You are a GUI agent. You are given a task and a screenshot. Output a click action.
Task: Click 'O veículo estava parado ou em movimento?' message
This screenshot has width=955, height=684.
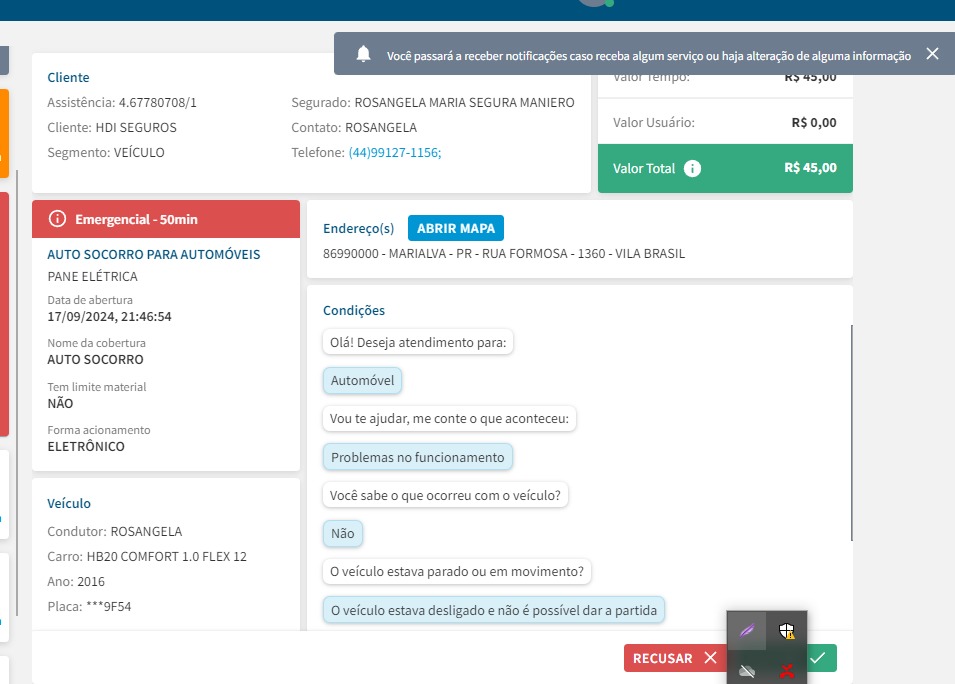point(457,571)
